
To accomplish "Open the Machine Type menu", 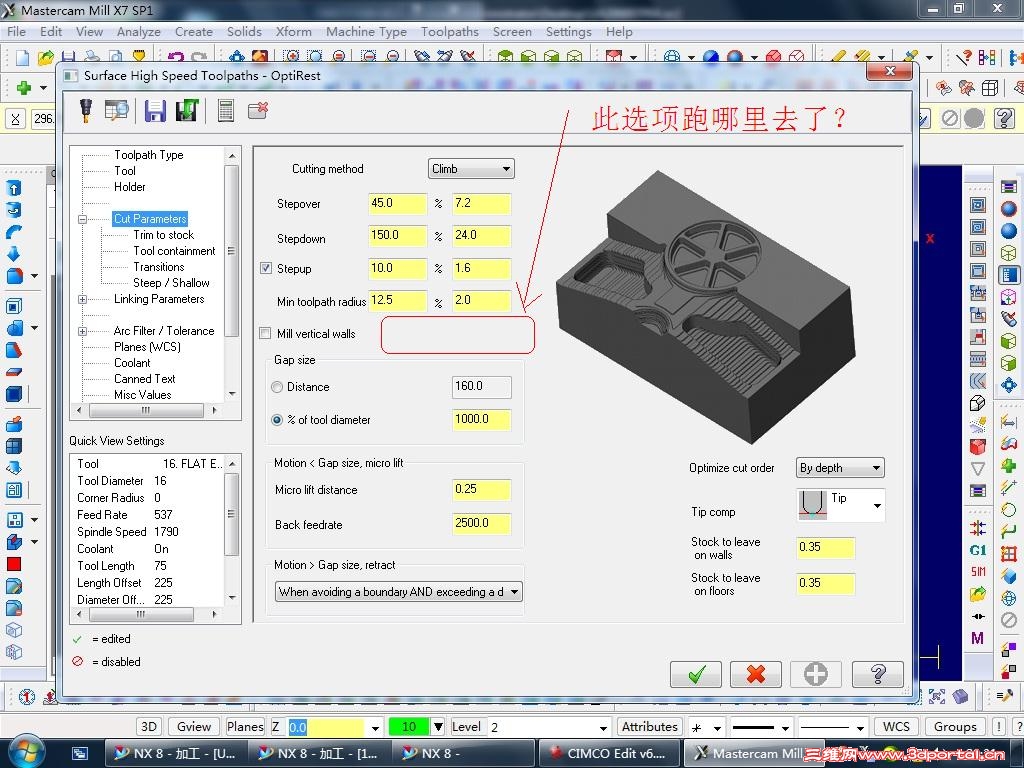I will point(366,31).
